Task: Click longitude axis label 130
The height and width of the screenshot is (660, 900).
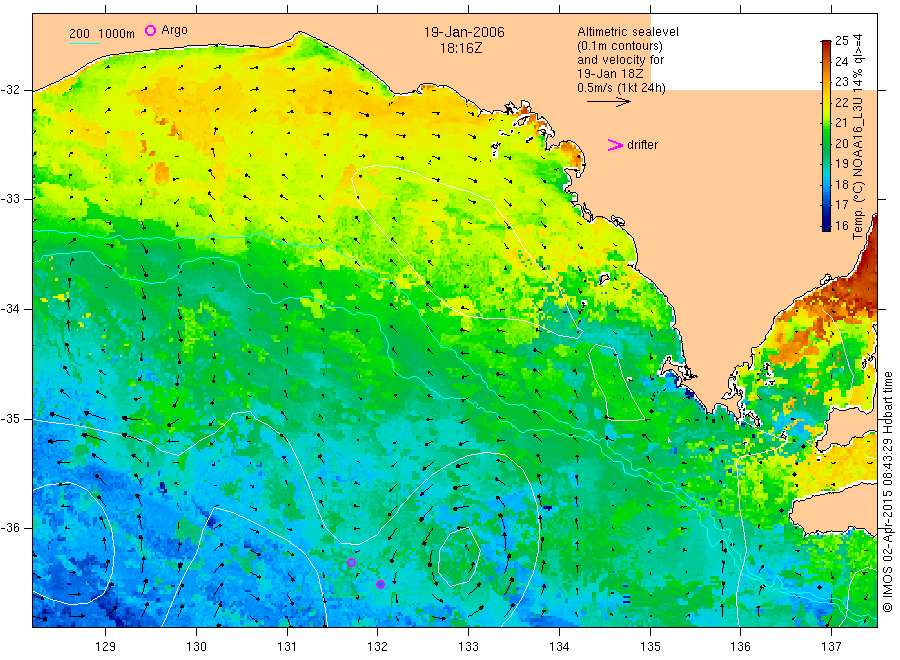Action: pyautogui.click(x=196, y=646)
